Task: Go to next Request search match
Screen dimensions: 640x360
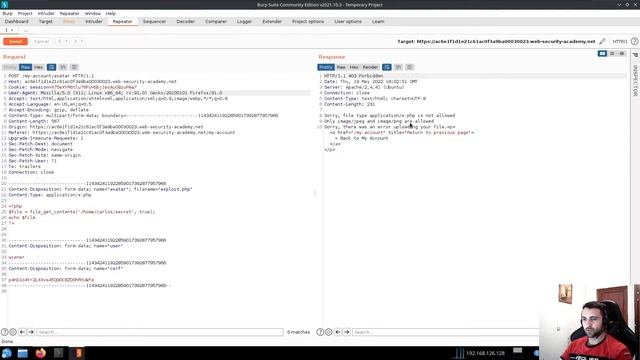Action: click(31, 332)
